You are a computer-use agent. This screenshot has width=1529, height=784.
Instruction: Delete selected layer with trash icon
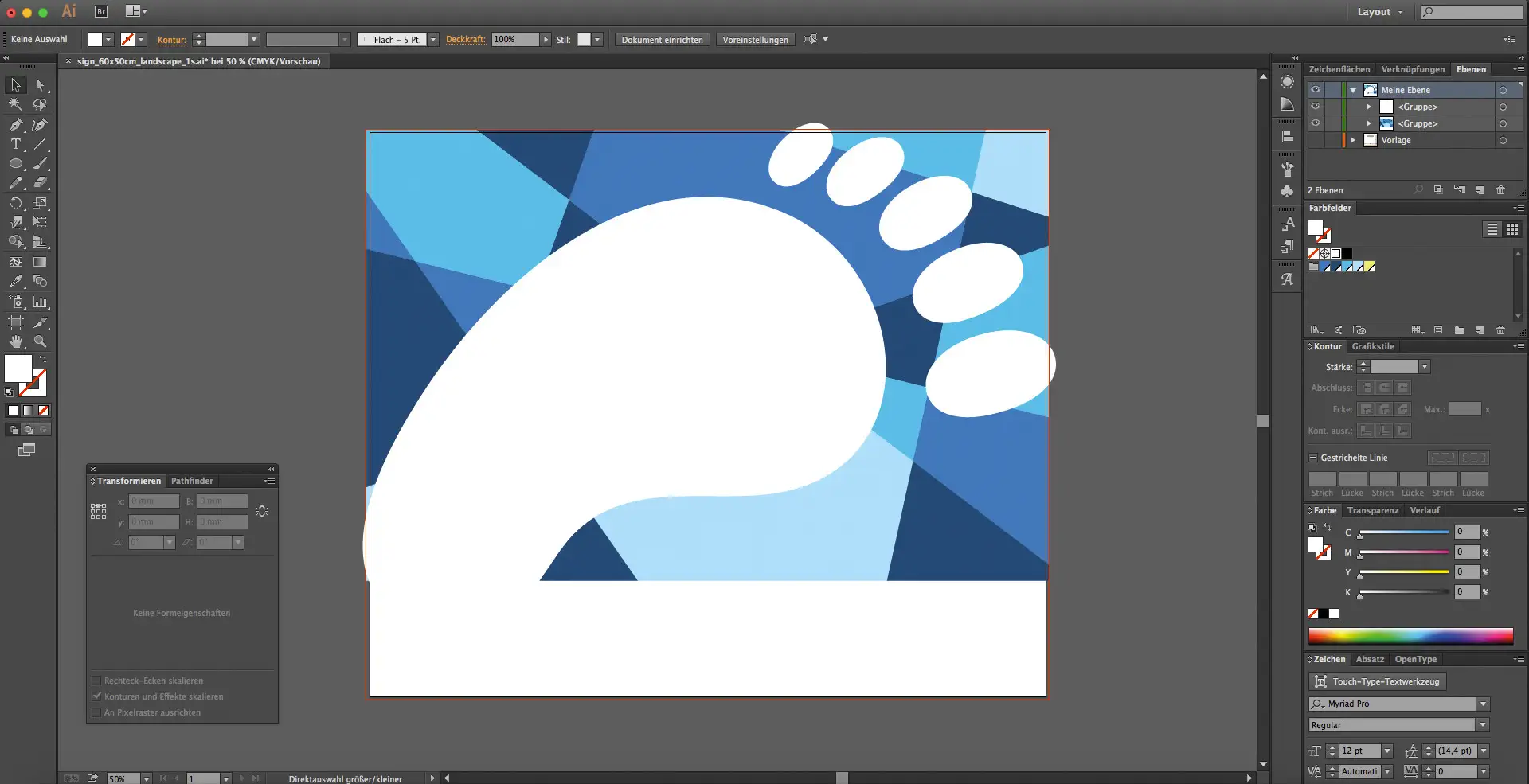1500,190
